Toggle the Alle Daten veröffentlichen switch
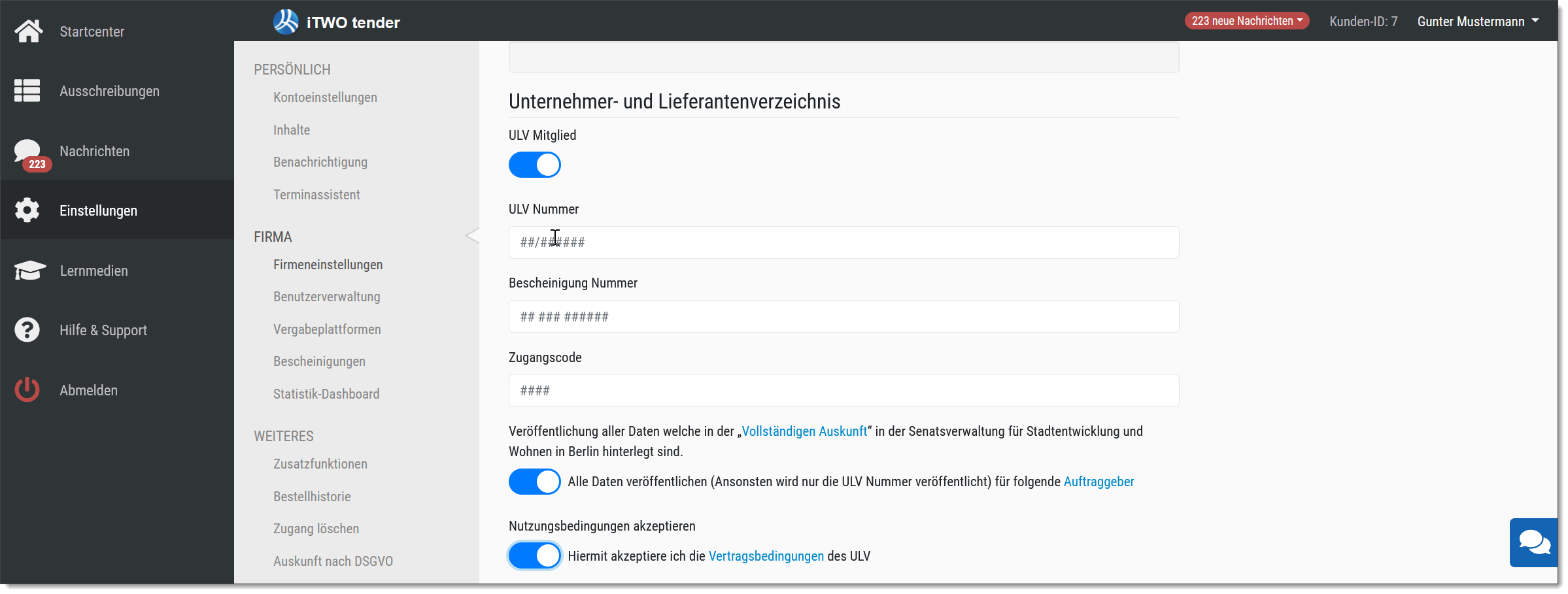The image size is (1568, 594). 534,482
